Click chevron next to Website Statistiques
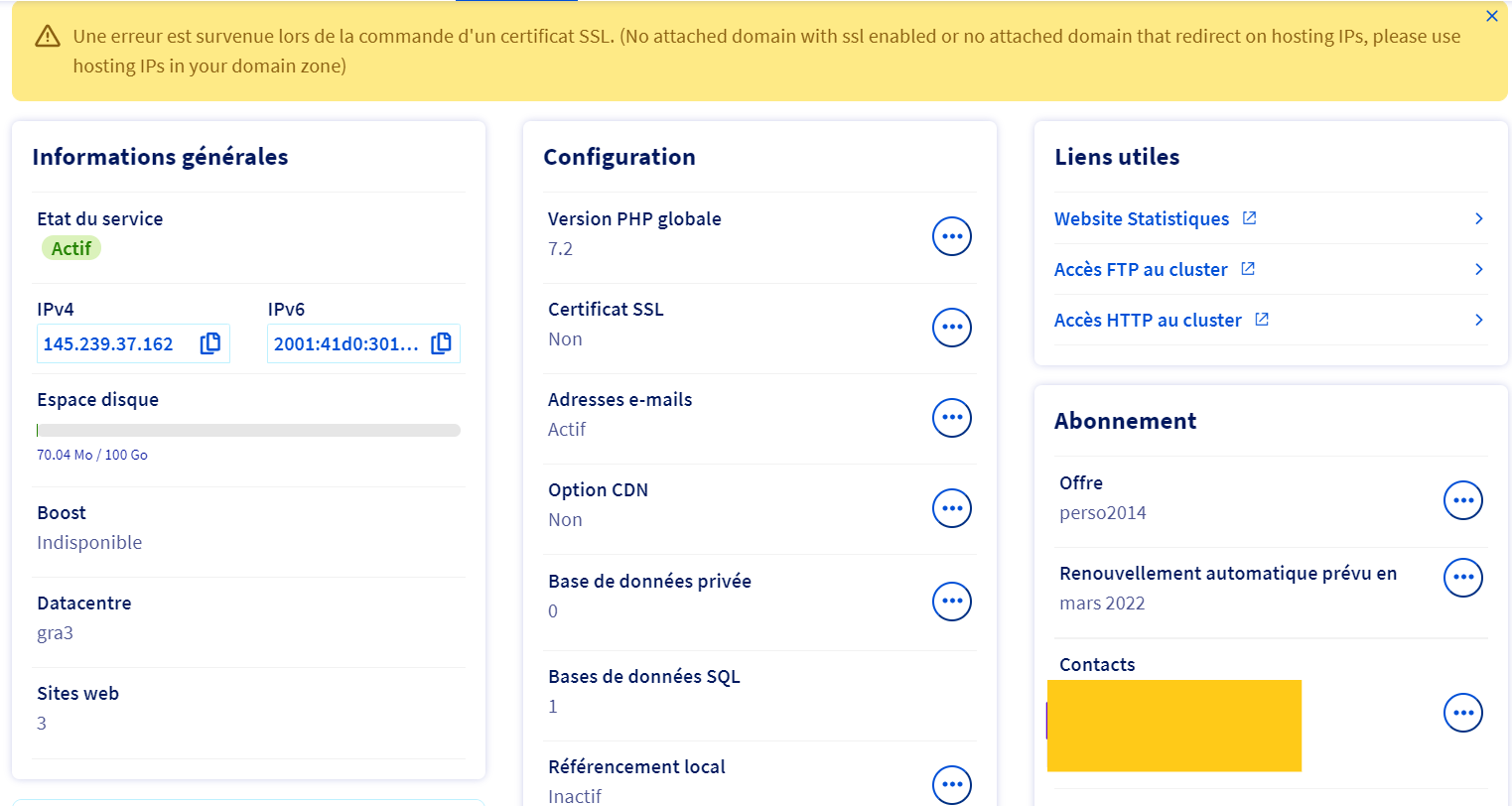The image size is (1512, 806). [1478, 218]
